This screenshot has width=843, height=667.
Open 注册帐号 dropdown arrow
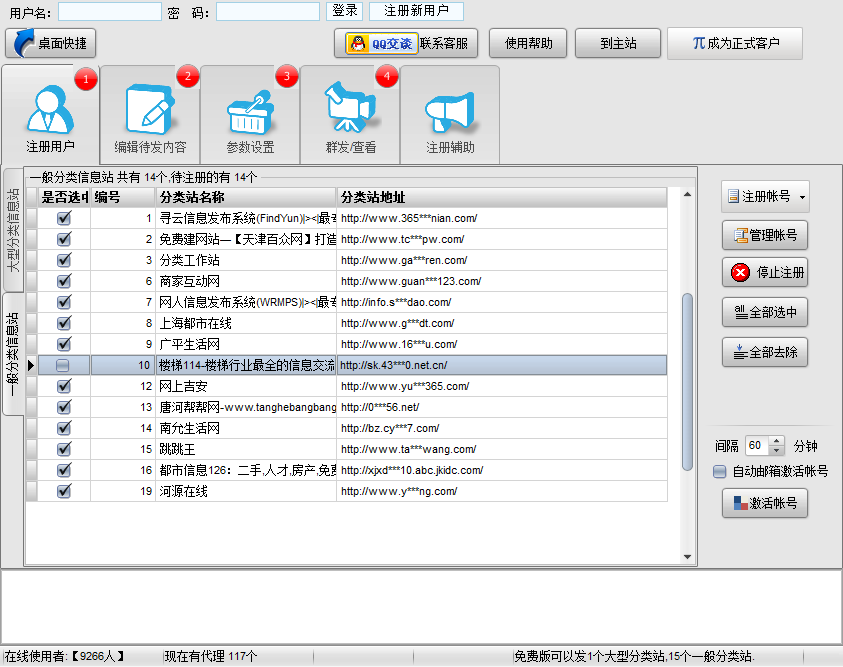click(802, 197)
